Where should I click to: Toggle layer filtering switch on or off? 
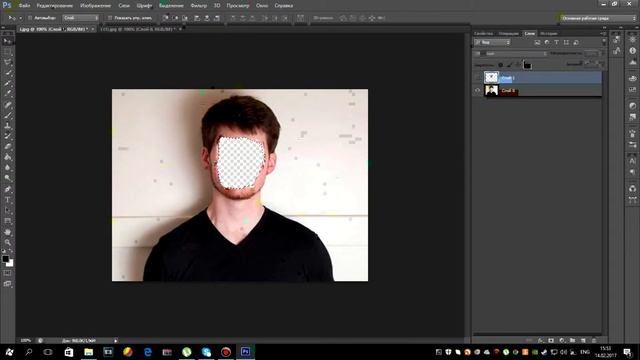604,42
